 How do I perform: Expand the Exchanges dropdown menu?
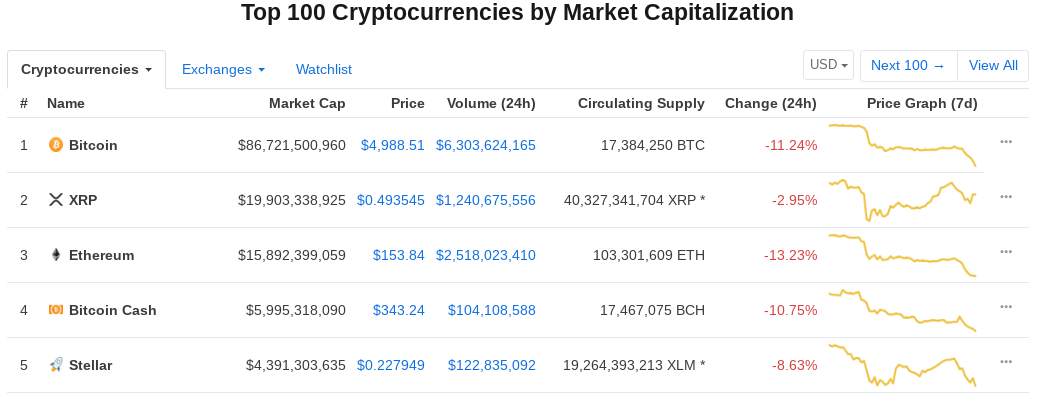[x=224, y=69]
